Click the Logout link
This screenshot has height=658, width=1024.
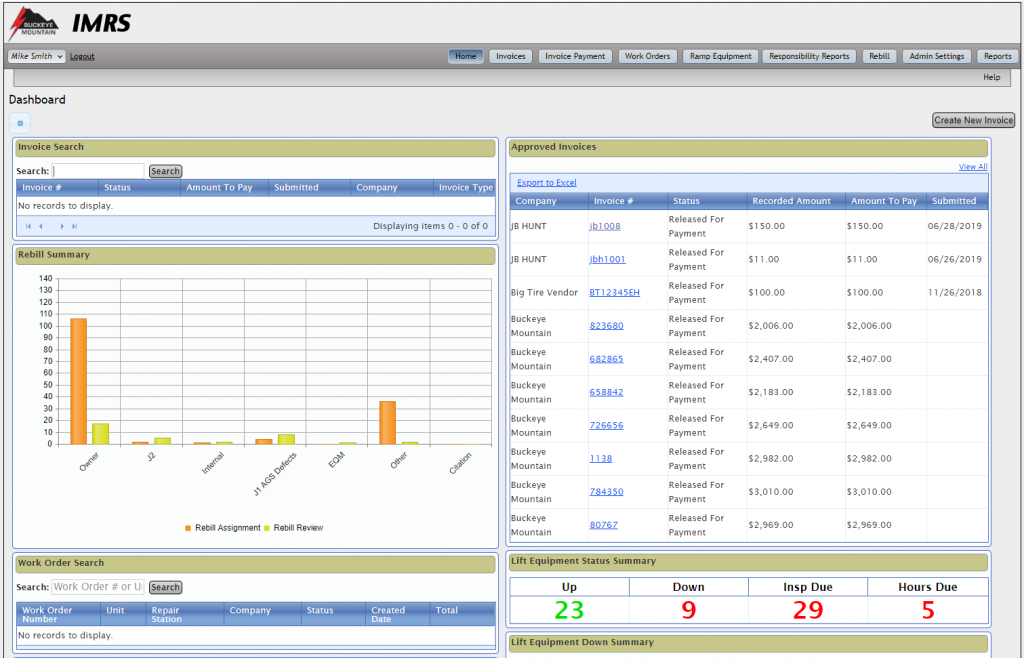coord(82,56)
